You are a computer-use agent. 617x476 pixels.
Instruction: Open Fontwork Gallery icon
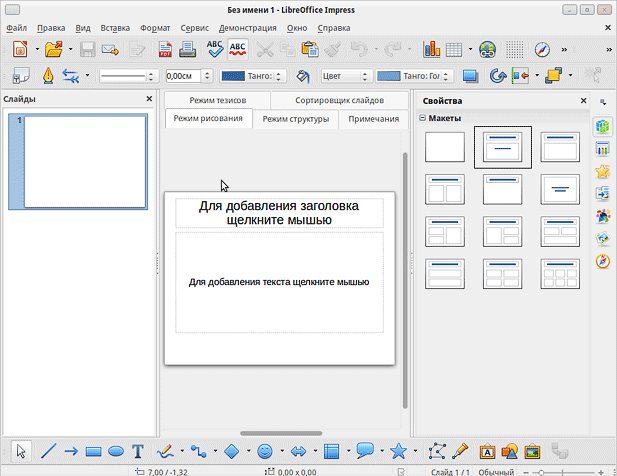click(487, 452)
